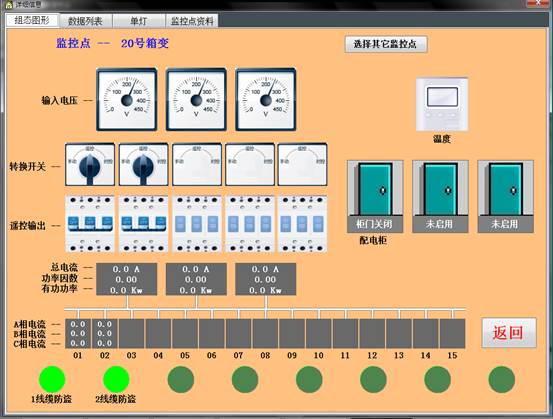Toggle the second 遥控输出 circuit breaker
The width and height of the screenshot is (553, 419).
(x=144, y=224)
